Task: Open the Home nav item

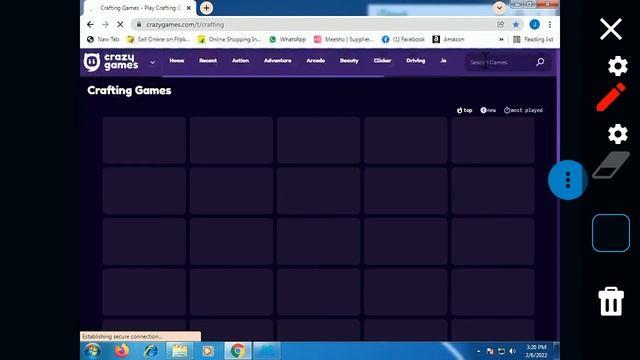Action: coord(177,60)
